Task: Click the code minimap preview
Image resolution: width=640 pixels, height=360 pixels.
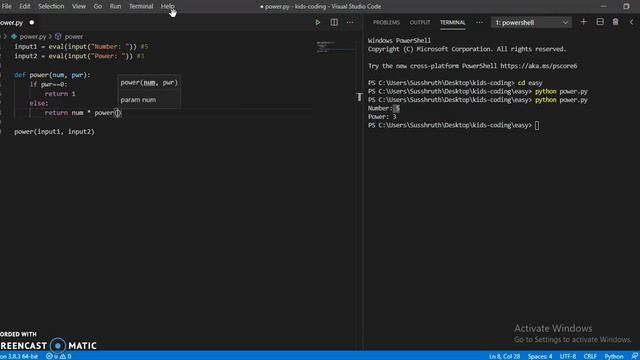Action: pos(326,47)
